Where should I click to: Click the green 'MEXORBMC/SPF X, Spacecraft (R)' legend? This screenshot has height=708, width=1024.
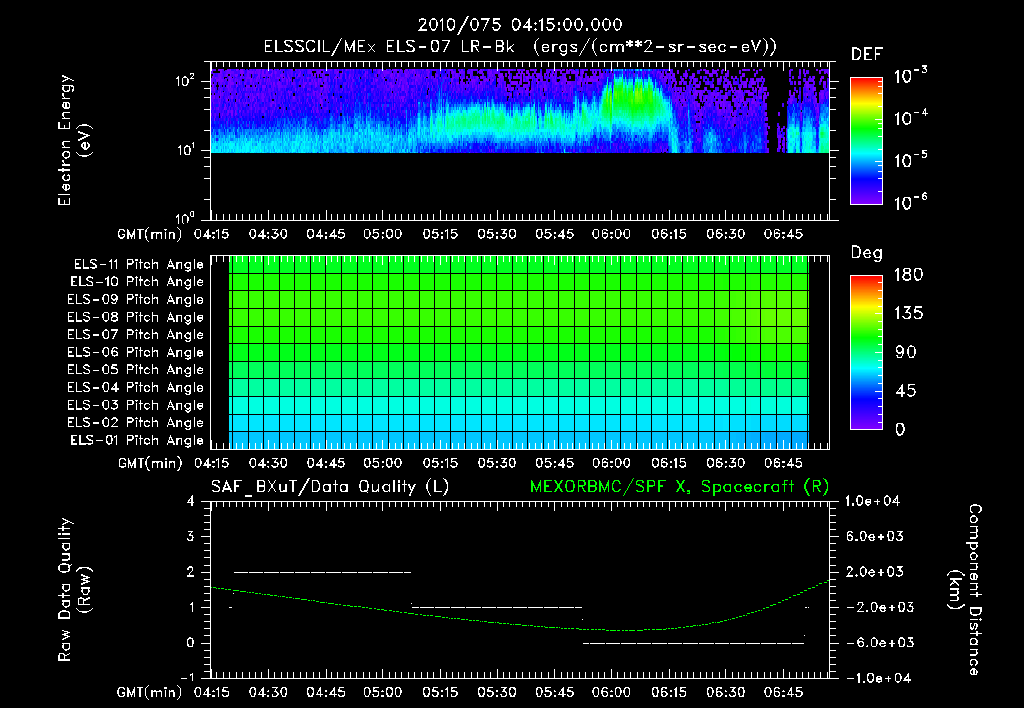tap(679, 487)
